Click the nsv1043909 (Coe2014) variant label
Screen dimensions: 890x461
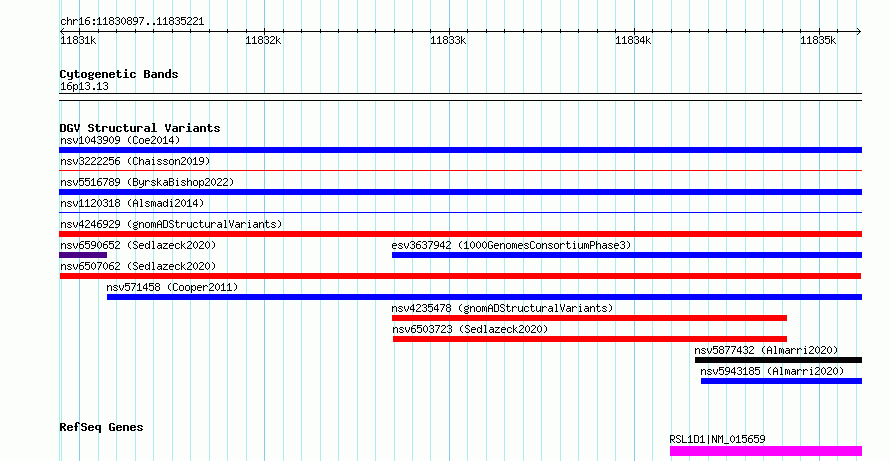pos(120,140)
